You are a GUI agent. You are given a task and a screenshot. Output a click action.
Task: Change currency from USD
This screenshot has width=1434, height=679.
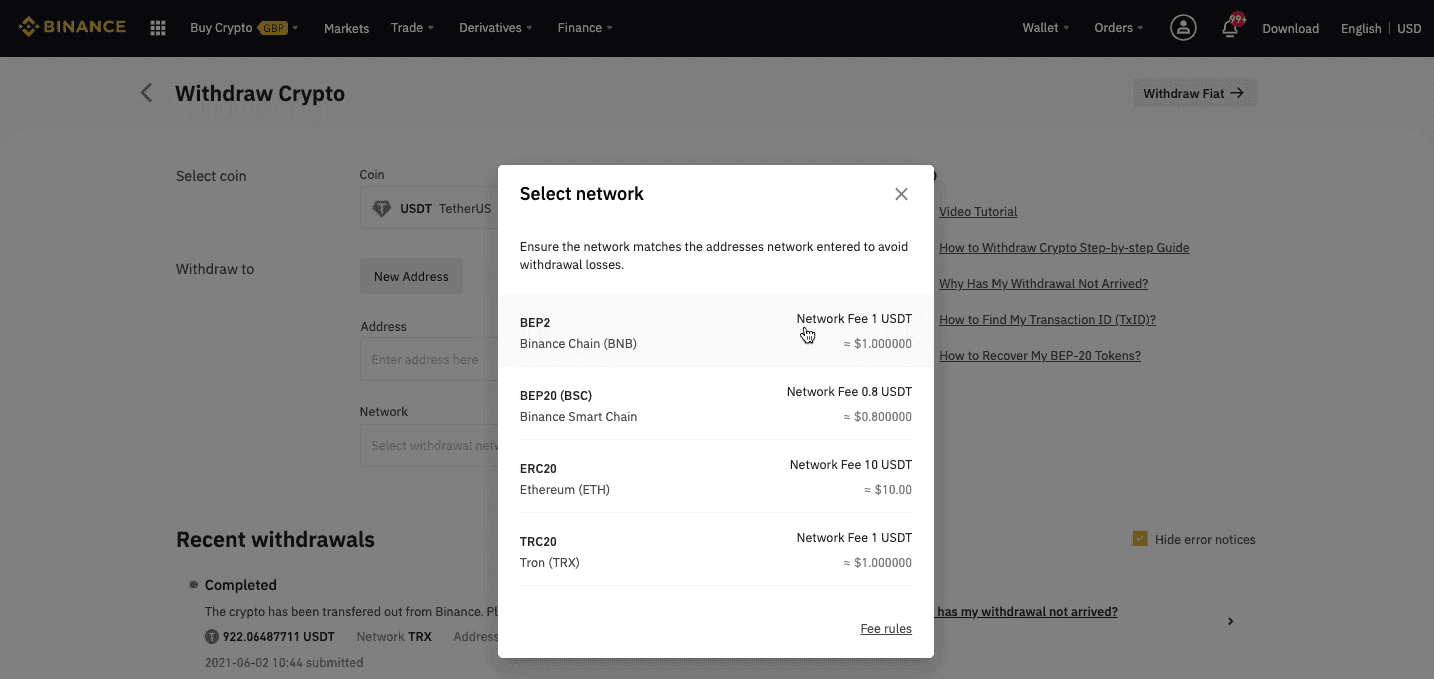tap(1409, 28)
